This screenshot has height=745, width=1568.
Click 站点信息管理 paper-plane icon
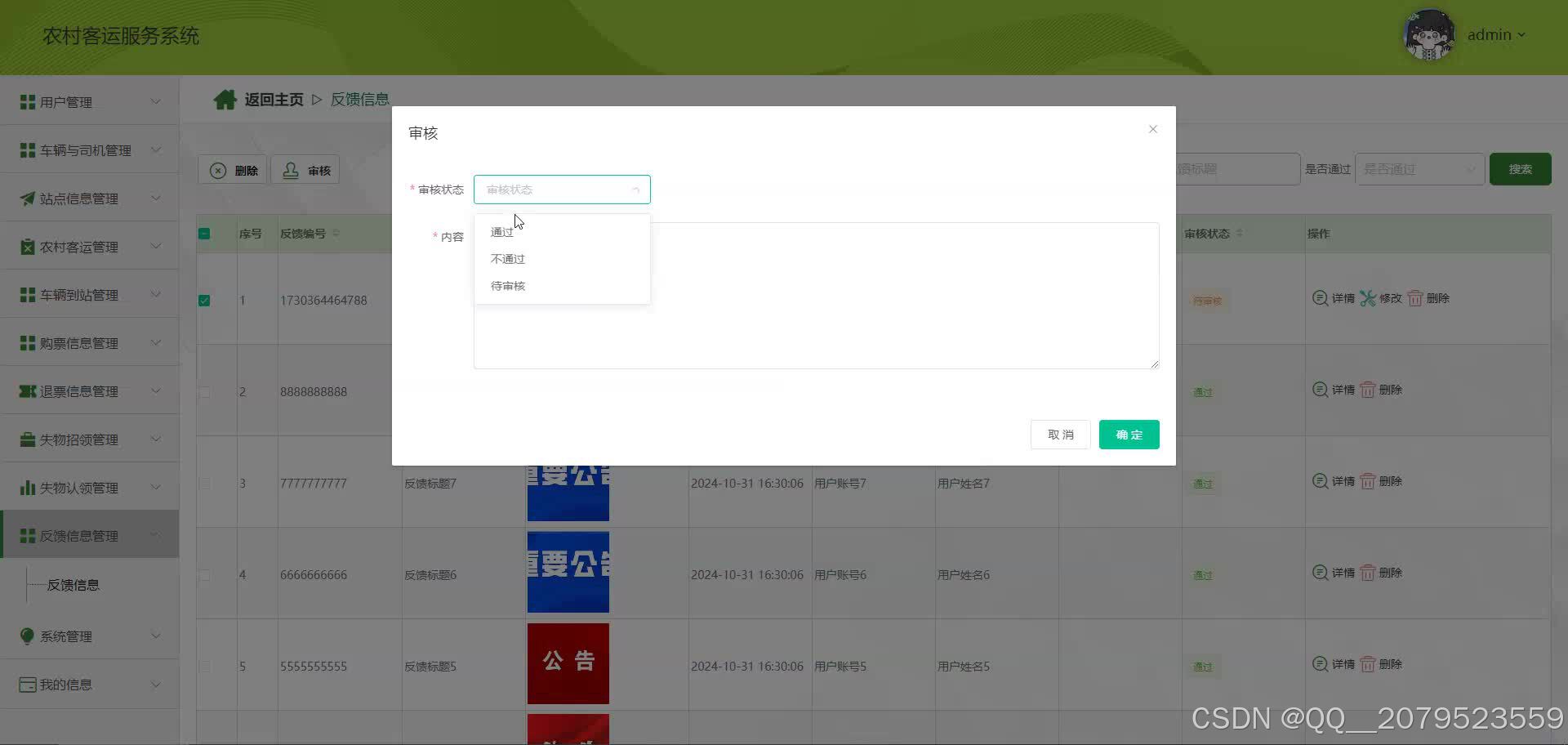tap(28, 199)
